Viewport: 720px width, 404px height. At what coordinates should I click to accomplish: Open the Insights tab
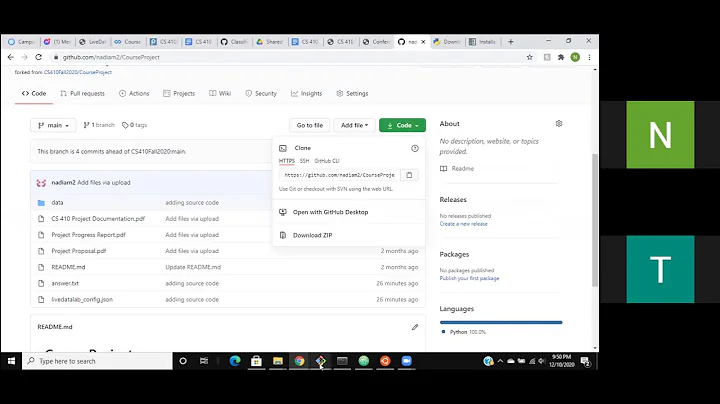[x=306, y=94]
